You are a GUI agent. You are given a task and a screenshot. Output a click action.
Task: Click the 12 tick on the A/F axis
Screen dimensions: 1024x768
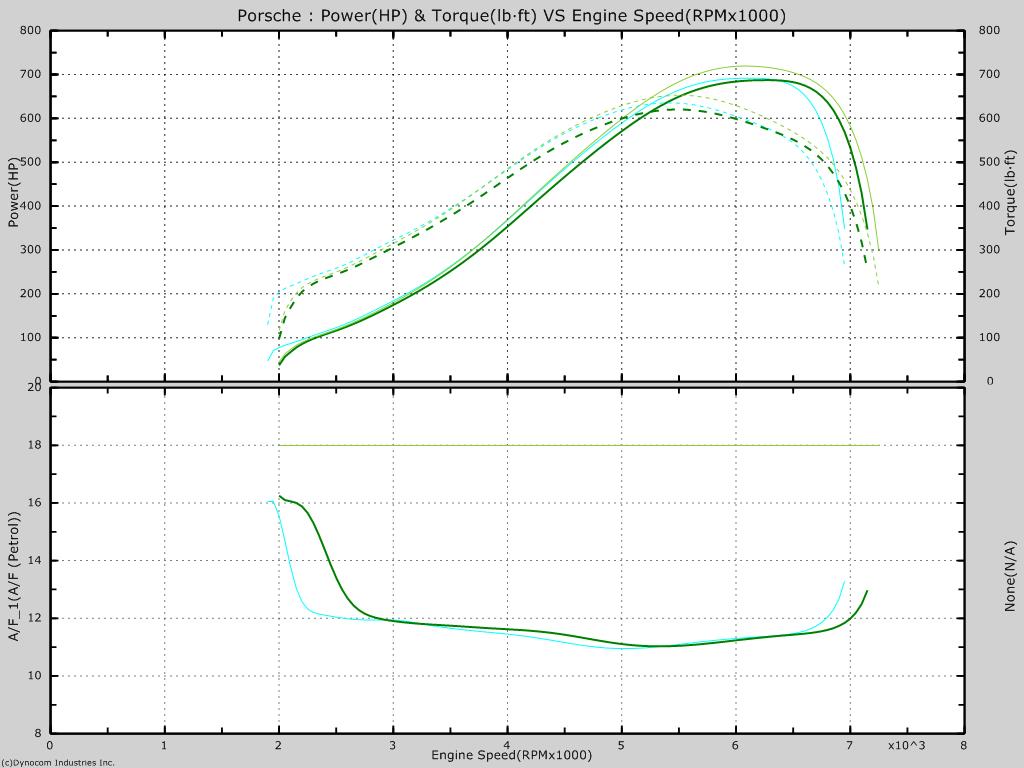[x=34, y=618]
